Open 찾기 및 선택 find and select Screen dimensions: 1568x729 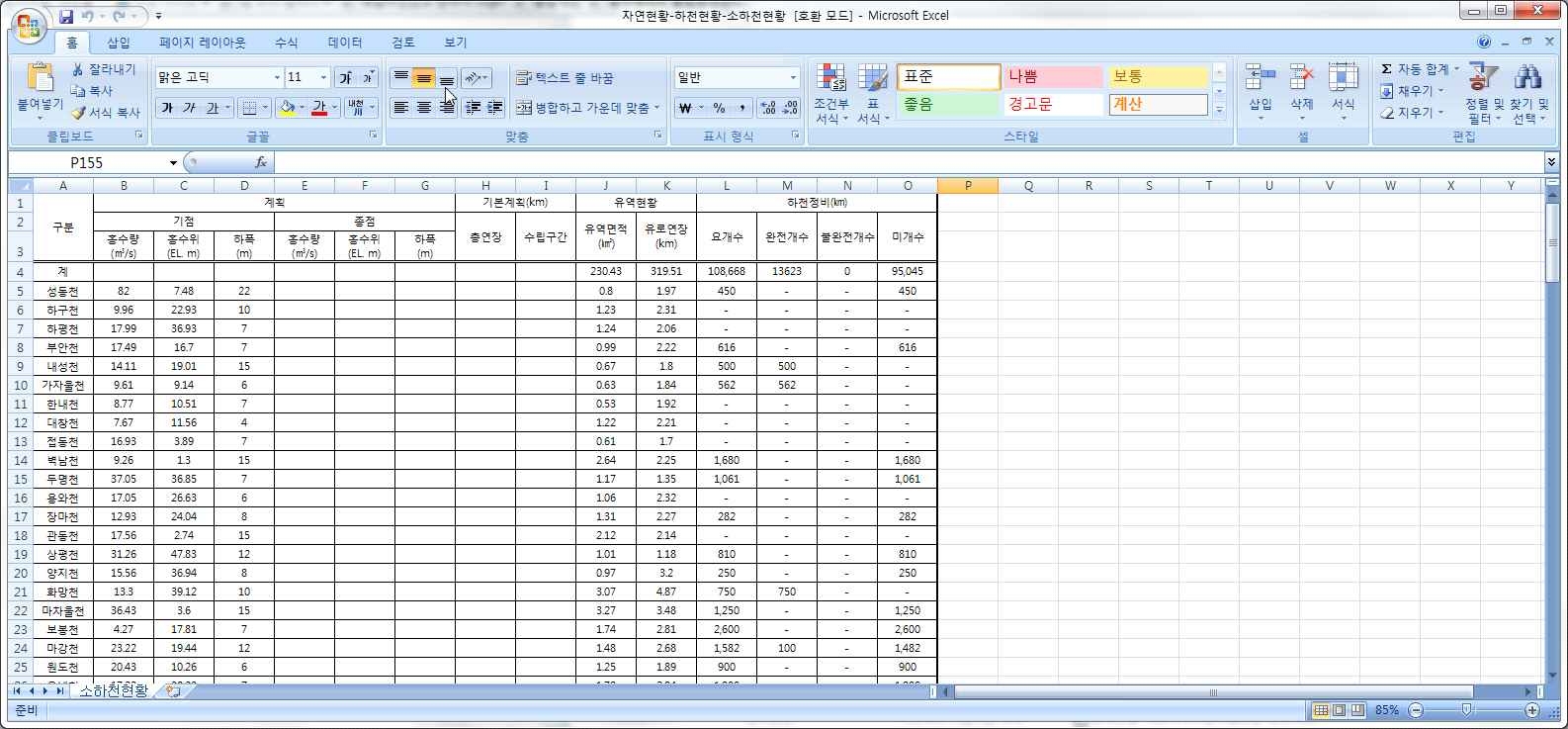1528,94
